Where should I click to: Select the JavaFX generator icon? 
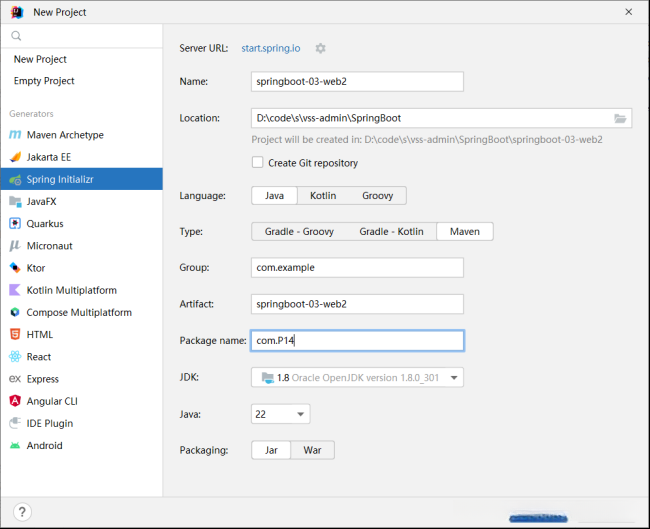[x=16, y=201]
